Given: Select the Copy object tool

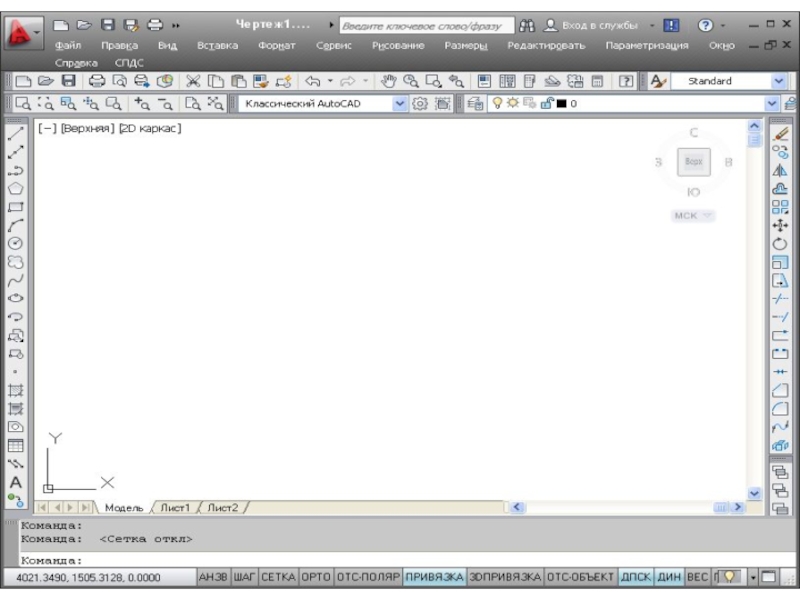Looking at the screenshot, I should tap(780, 152).
